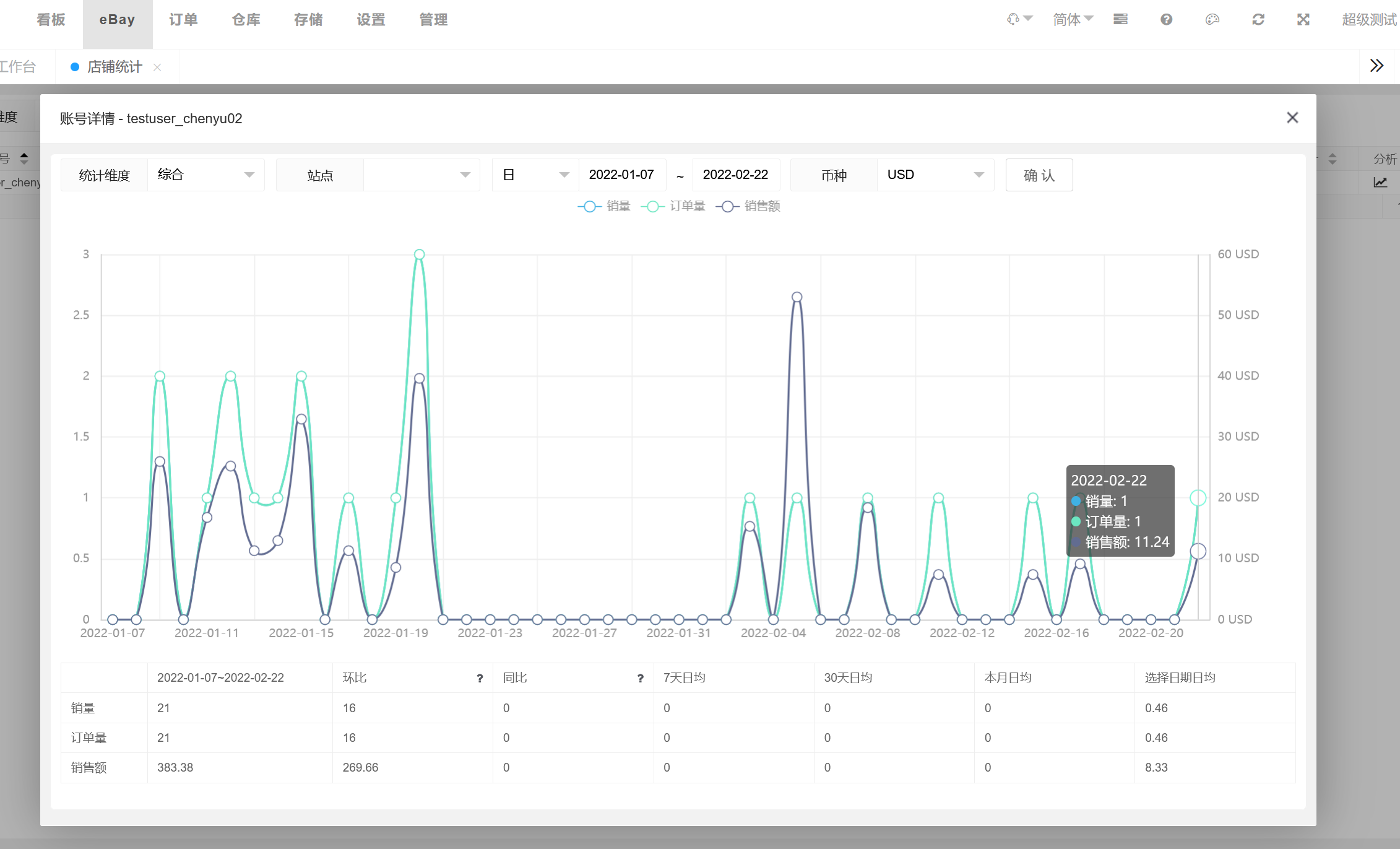Viewport: 1400px width, 849px height.
Task: Close the account details dialog
Action: click(x=1292, y=118)
